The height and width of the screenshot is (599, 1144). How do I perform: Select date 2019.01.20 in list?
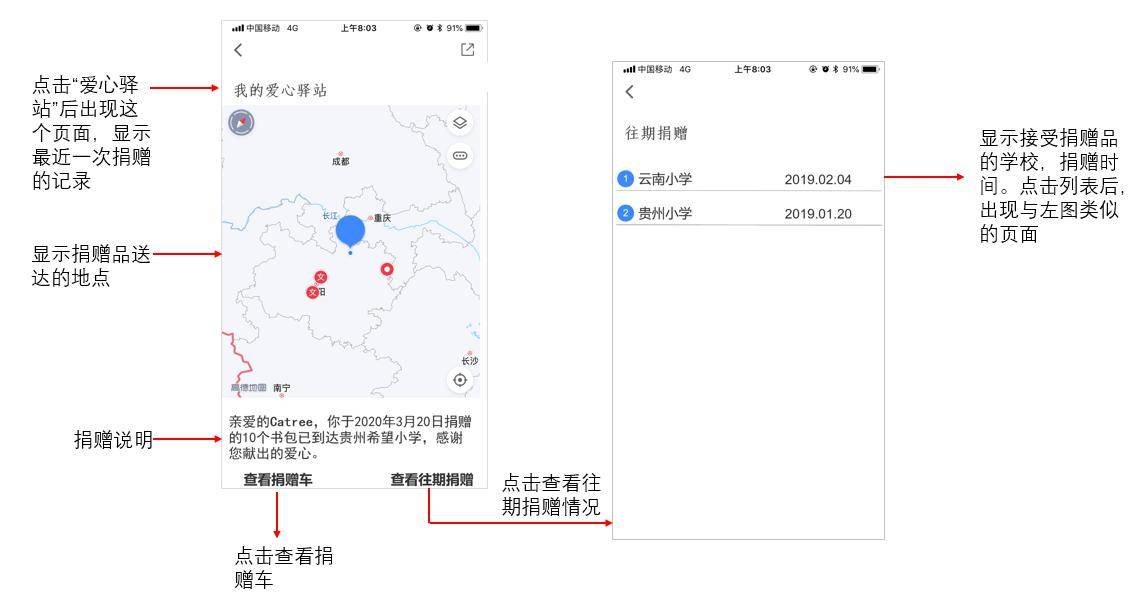pos(818,214)
